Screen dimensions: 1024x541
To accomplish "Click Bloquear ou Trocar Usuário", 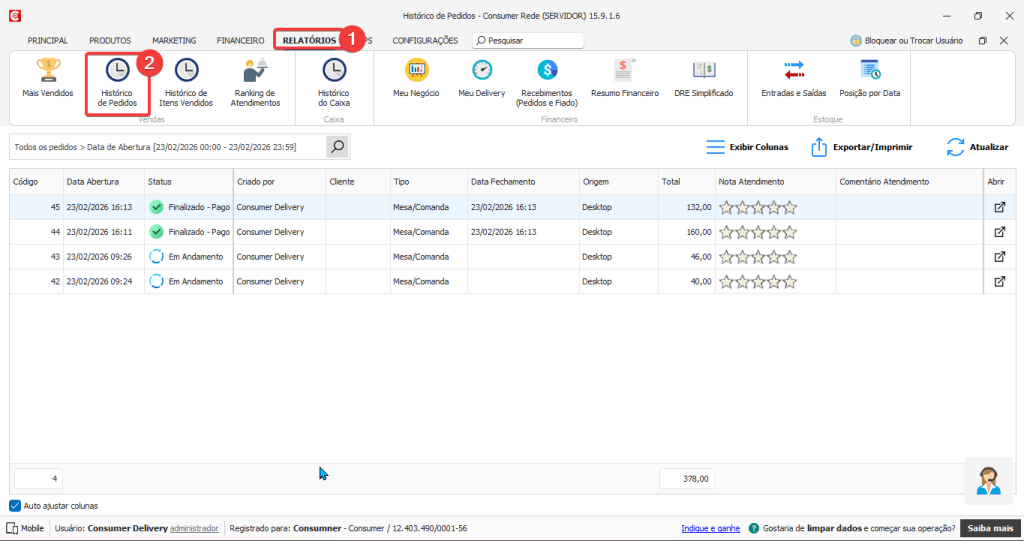I will pyautogui.click(x=906, y=41).
